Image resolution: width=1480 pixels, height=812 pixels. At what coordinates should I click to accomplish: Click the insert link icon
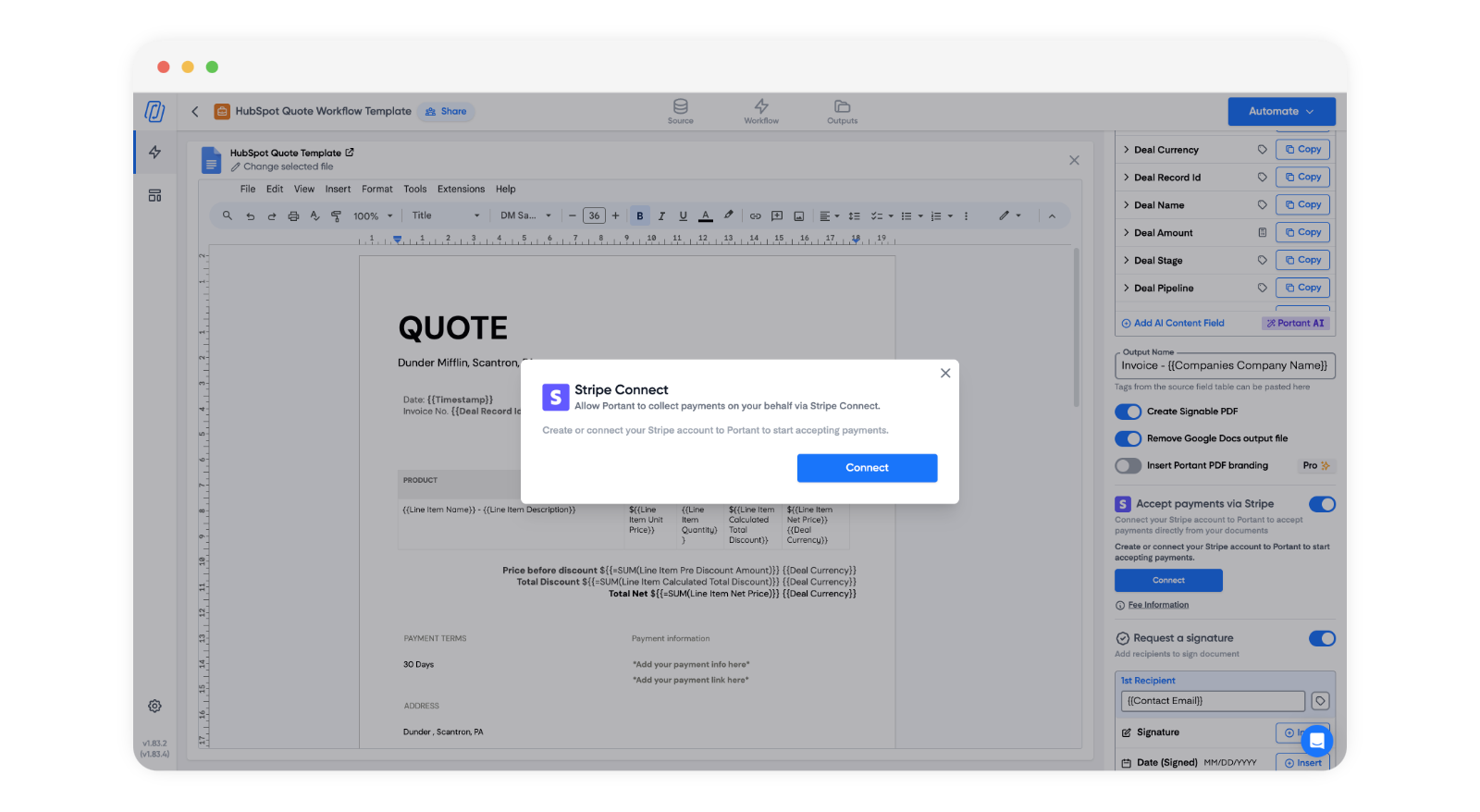[x=755, y=216]
